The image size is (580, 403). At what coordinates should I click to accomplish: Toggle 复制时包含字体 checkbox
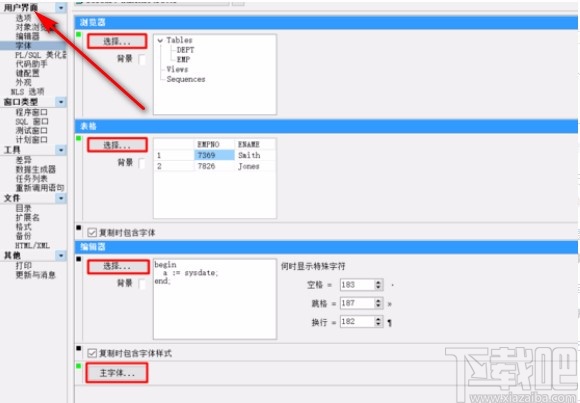click(92, 232)
